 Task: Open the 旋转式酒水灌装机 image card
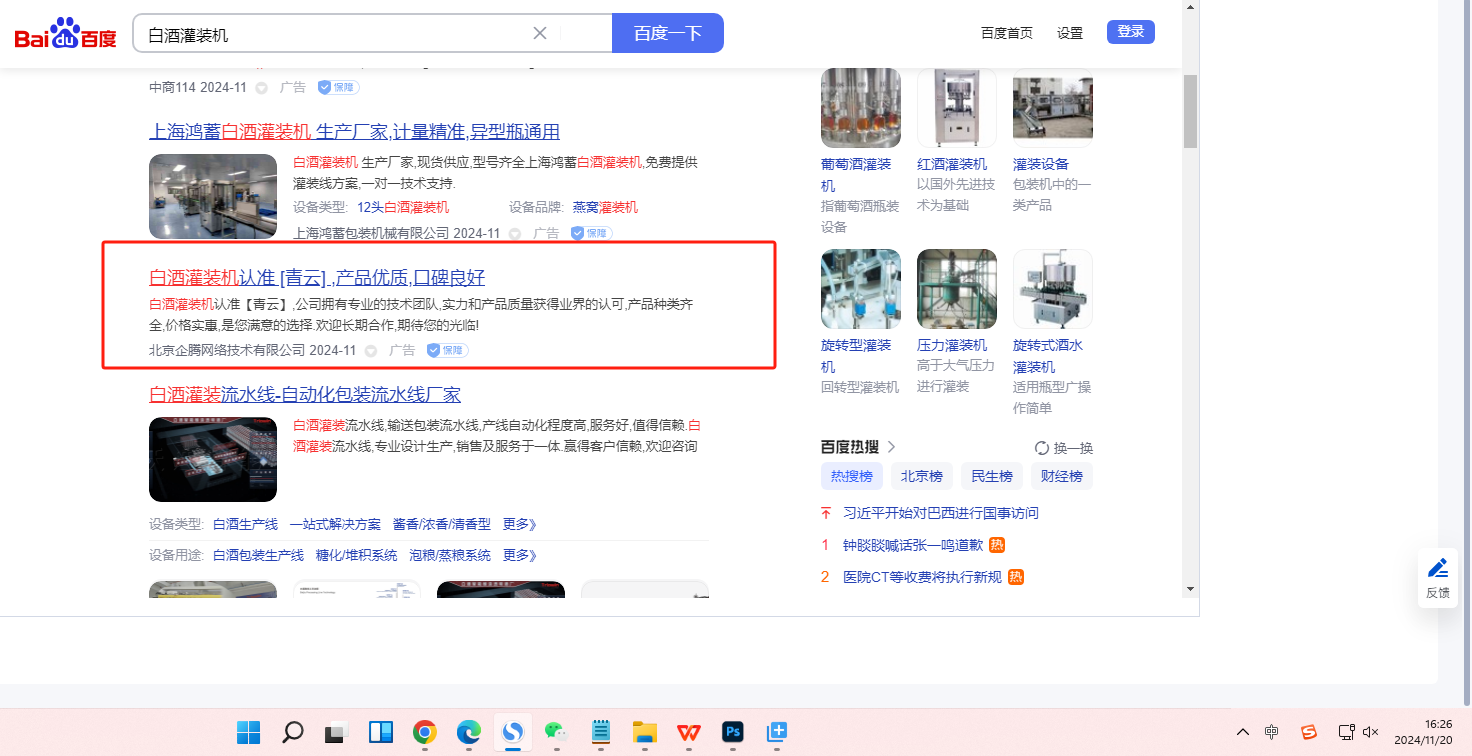(x=1052, y=289)
